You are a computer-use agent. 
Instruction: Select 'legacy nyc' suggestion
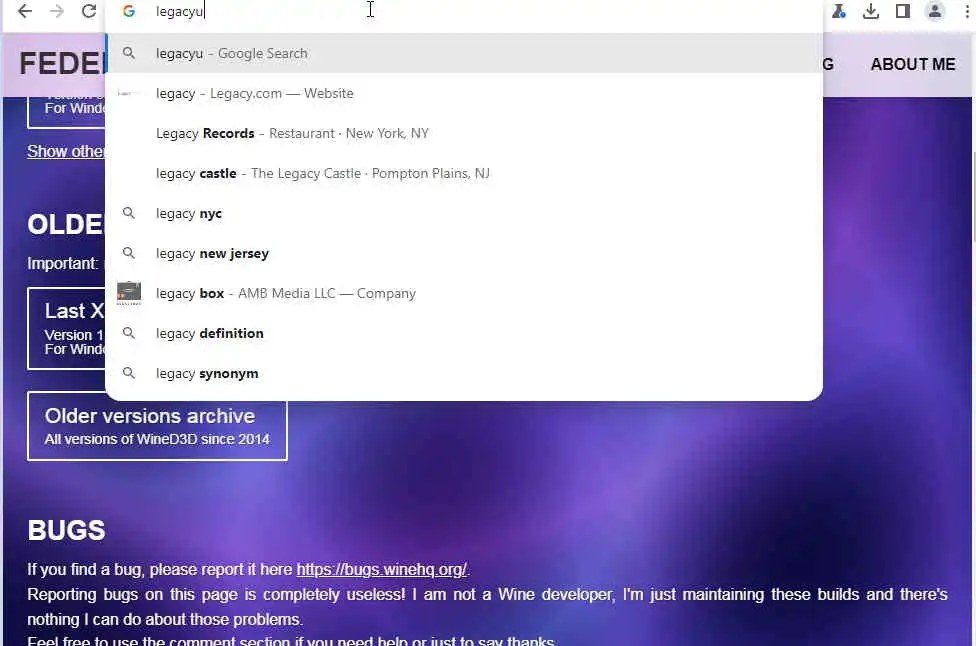point(464,213)
